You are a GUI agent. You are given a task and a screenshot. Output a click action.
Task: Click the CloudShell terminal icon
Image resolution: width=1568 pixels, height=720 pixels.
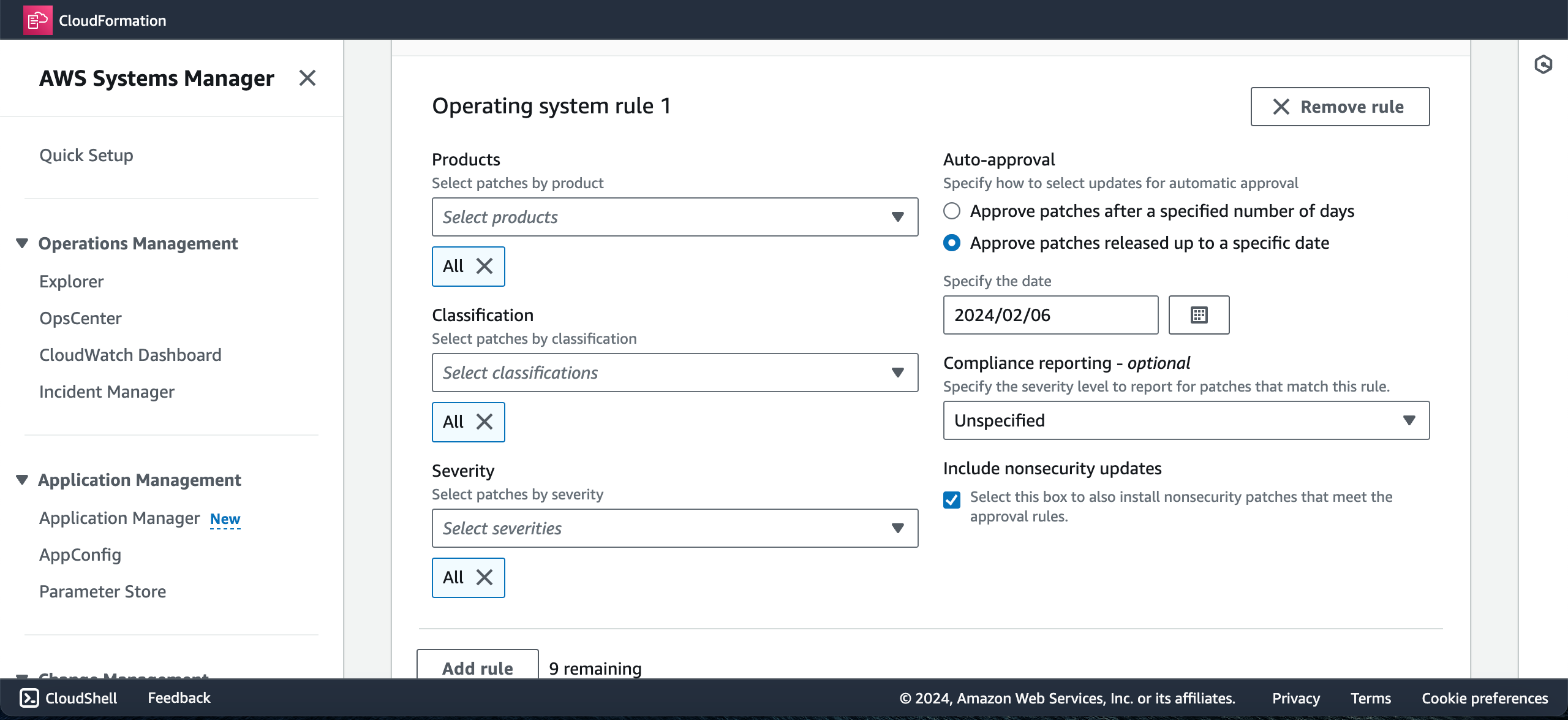coord(29,698)
